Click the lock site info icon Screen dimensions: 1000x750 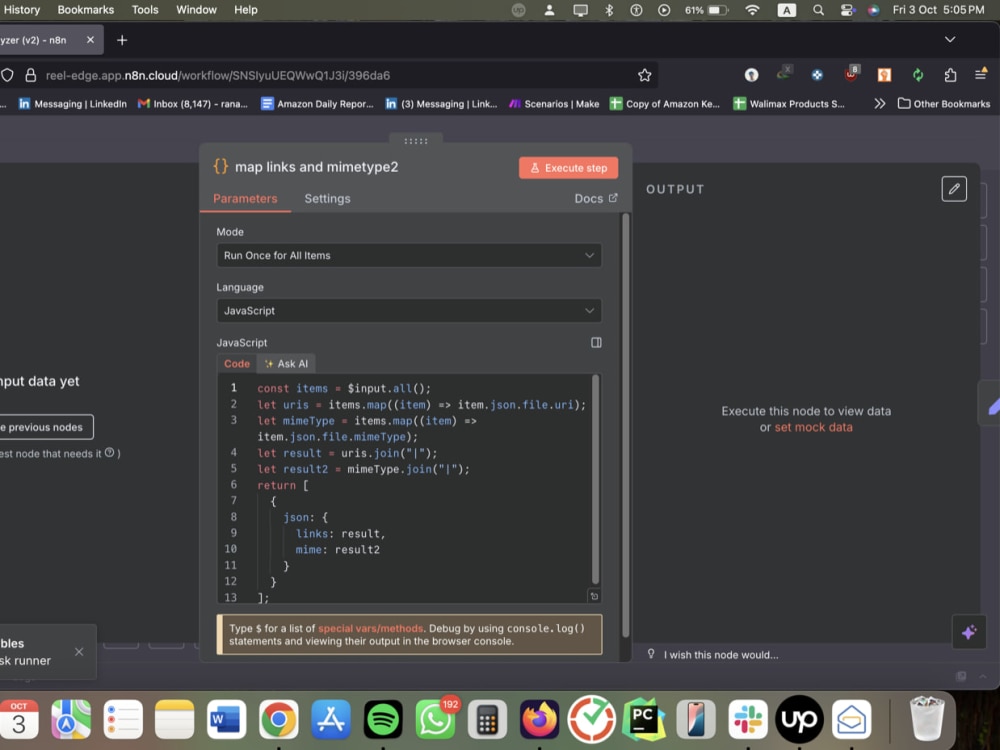[x=30, y=75]
